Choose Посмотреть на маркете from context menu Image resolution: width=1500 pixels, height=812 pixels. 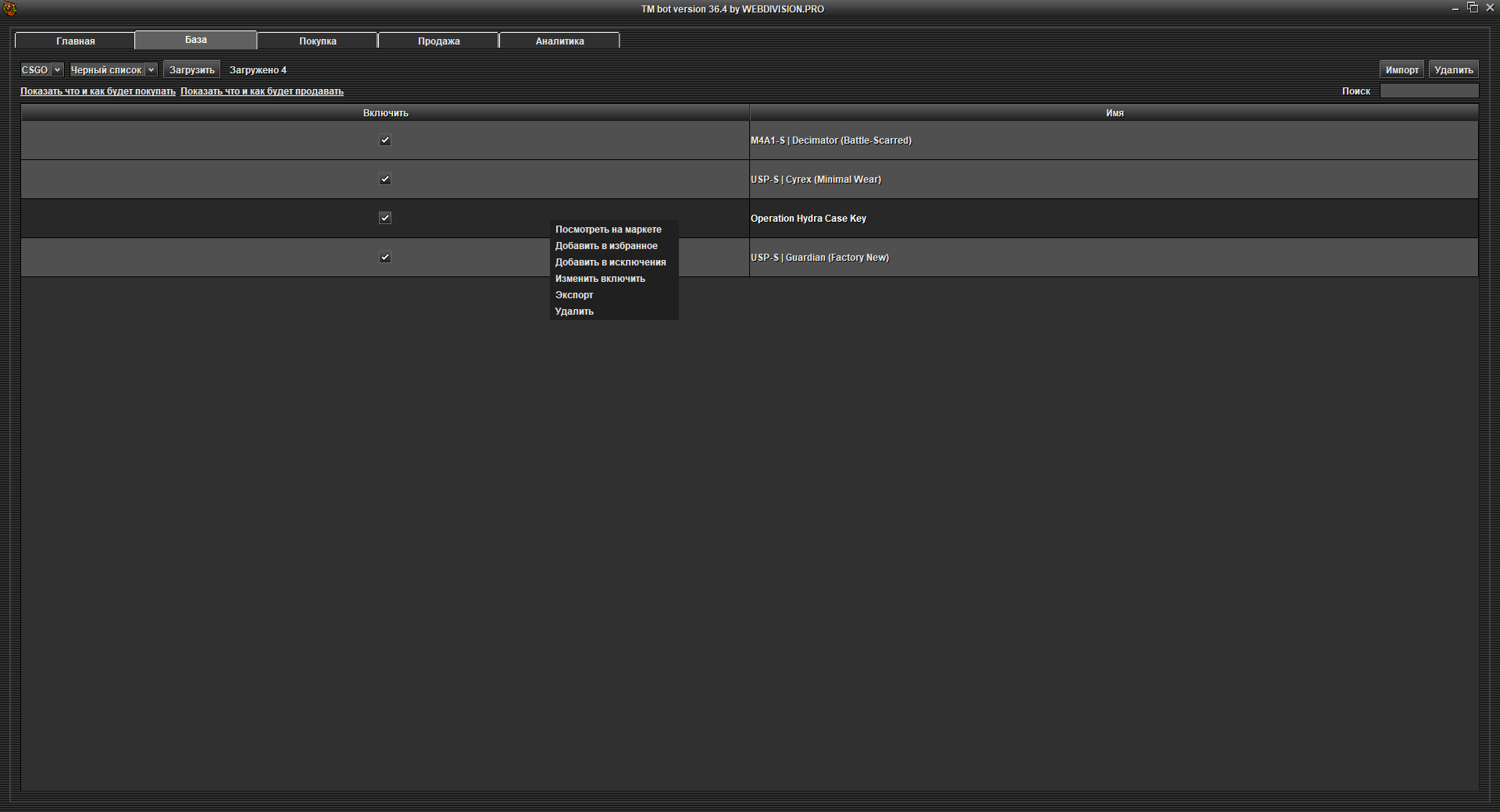tap(608, 230)
